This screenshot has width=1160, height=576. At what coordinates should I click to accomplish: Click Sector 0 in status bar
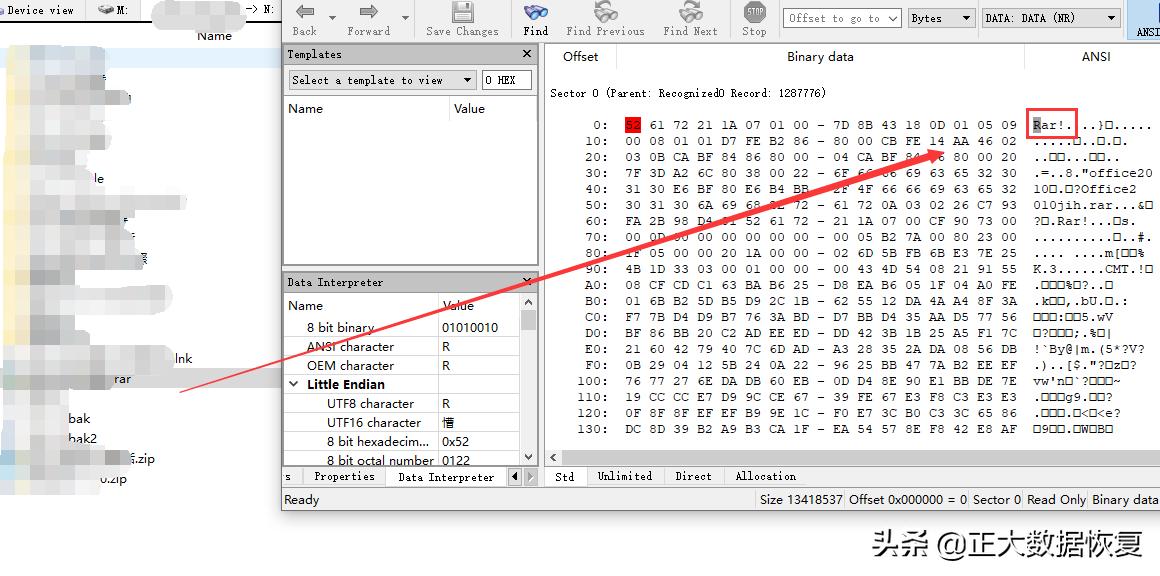(x=997, y=500)
